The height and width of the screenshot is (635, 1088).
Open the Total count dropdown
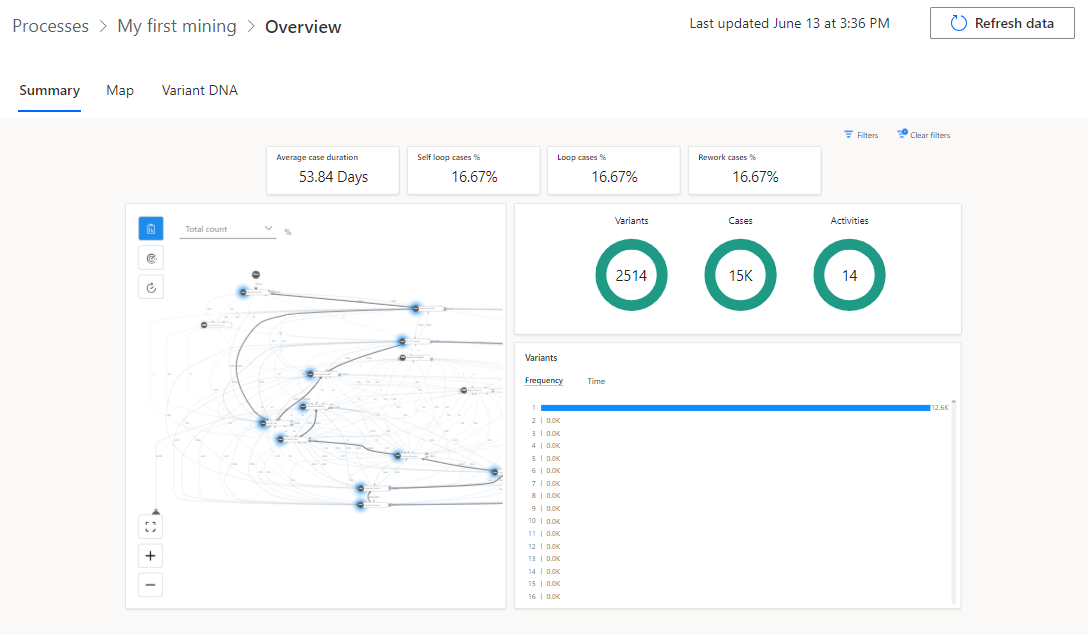pos(228,229)
